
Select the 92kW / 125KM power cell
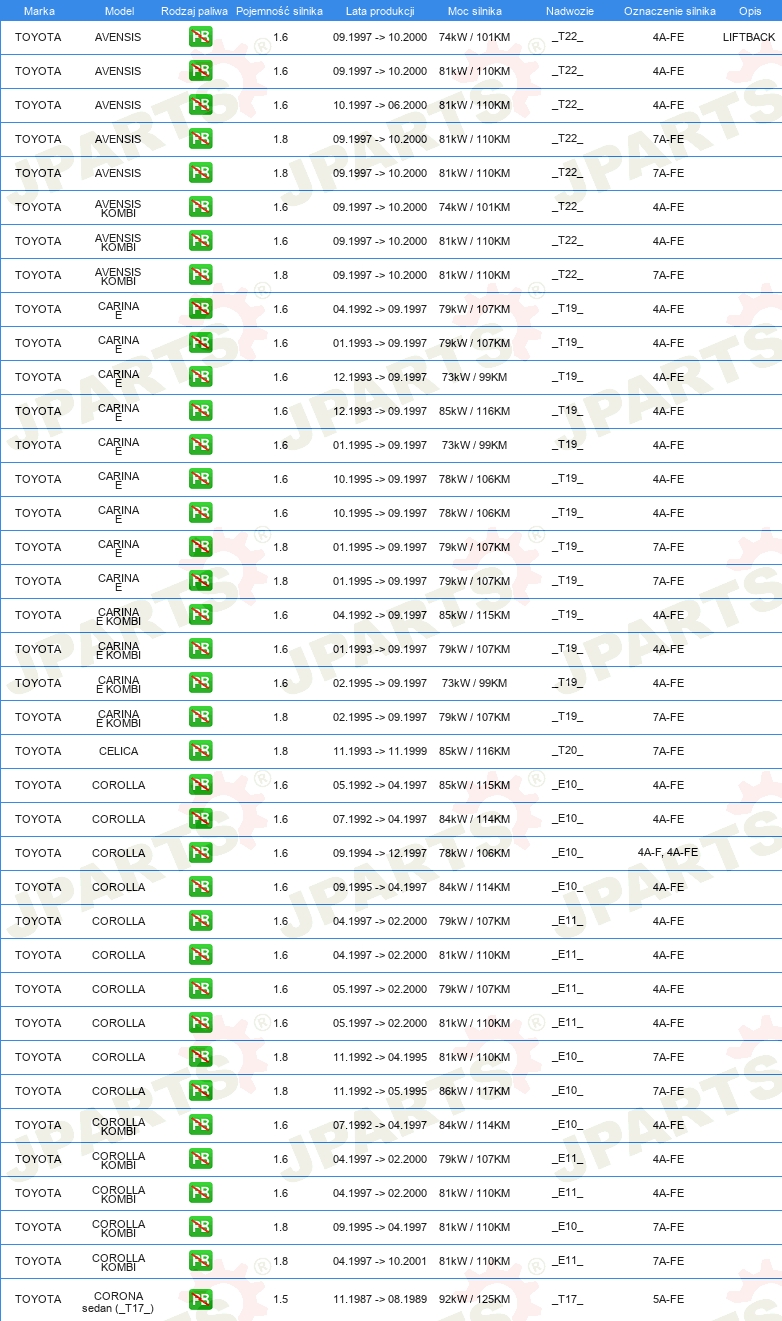click(x=474, y=1299)
